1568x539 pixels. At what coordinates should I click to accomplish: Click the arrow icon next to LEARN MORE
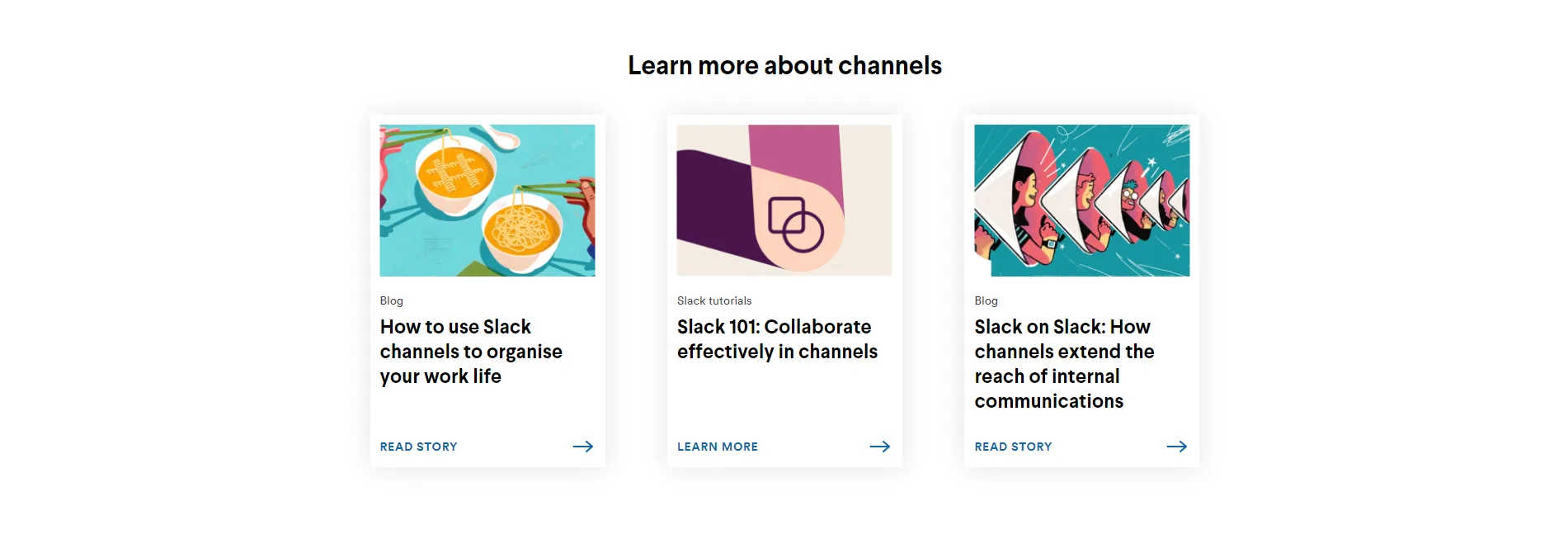click(880, 447)
